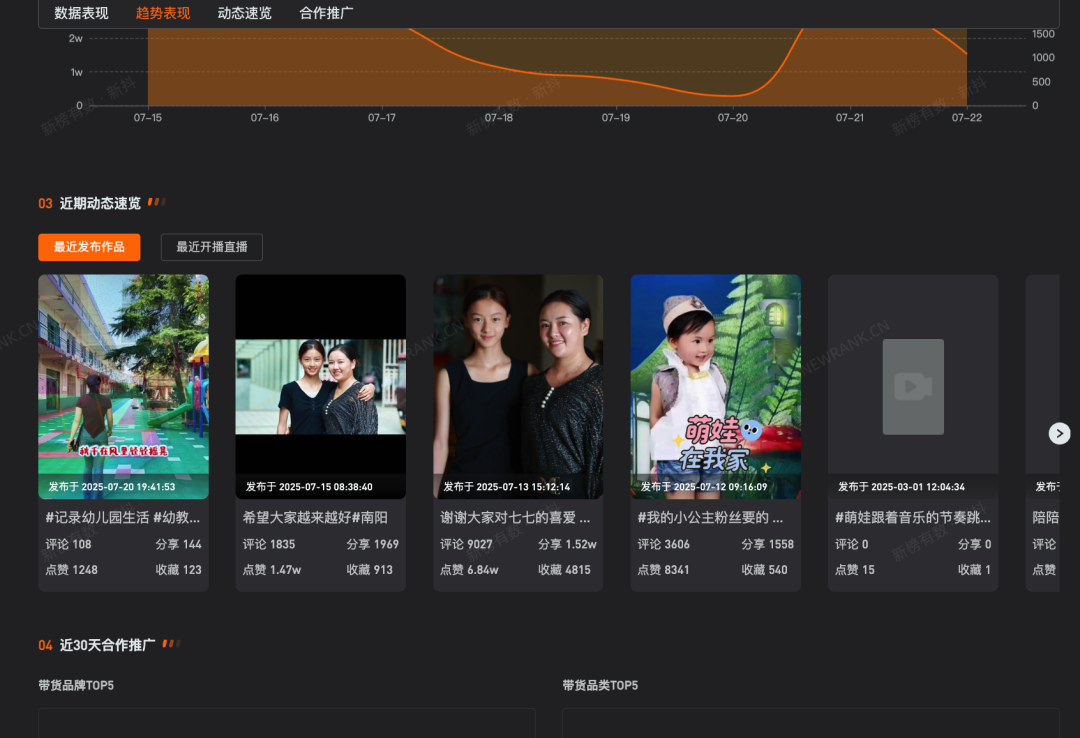Viewport: 1080px width, 738px height.
Task: Click the 07-20 point on trend chart
Action: pyautogui.click(x=733, y=95)
